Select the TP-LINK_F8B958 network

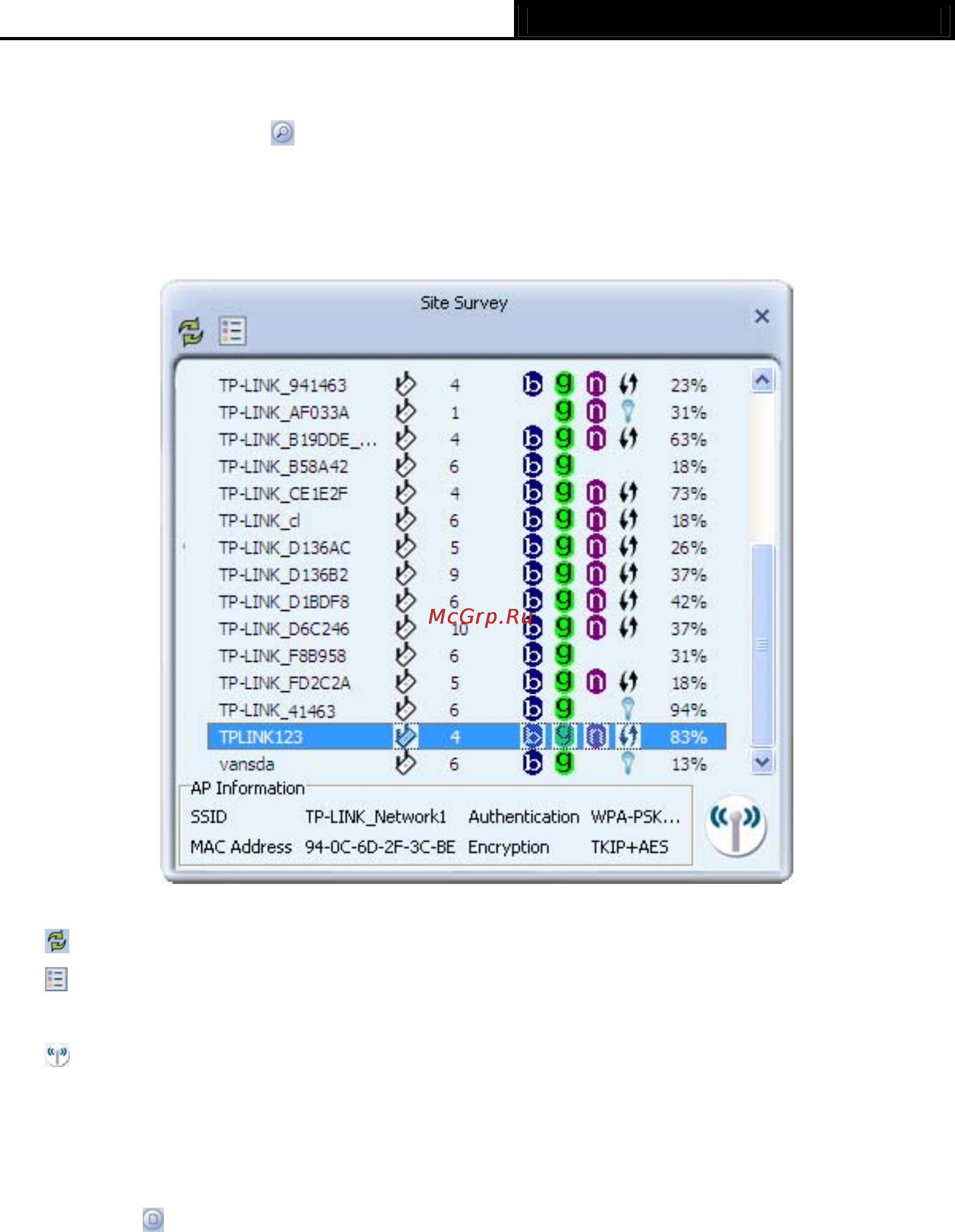pos(466,656)
